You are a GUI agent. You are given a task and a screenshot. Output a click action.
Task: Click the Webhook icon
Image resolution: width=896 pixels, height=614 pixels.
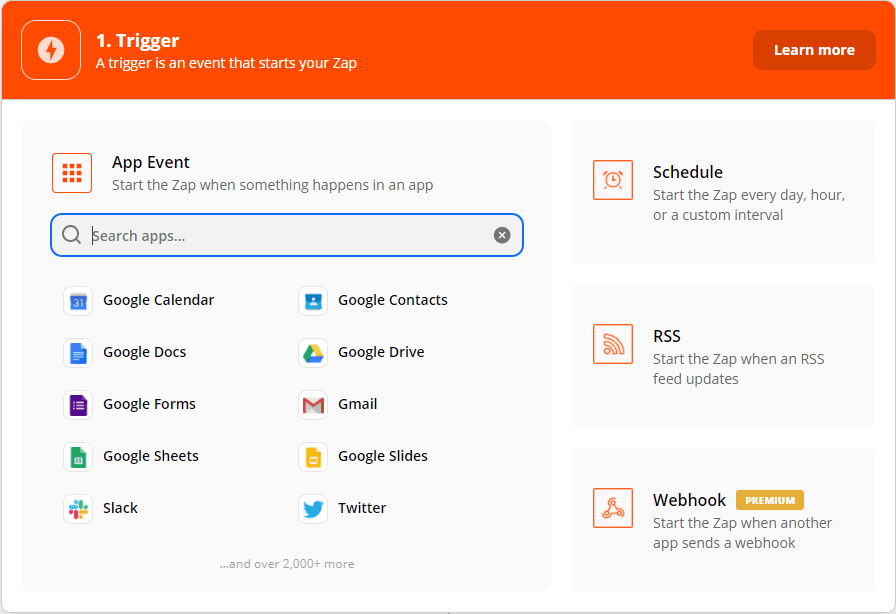click(x=613, y=508)
